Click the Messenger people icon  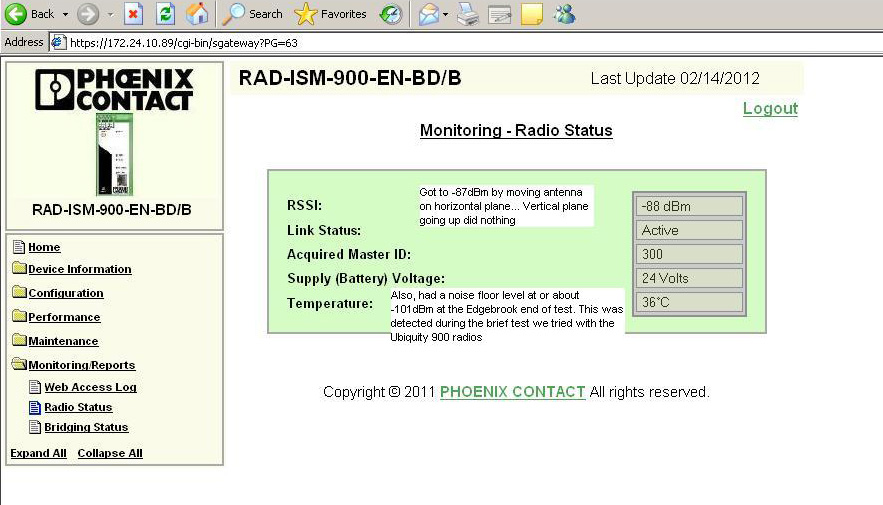tap(564, 14)
